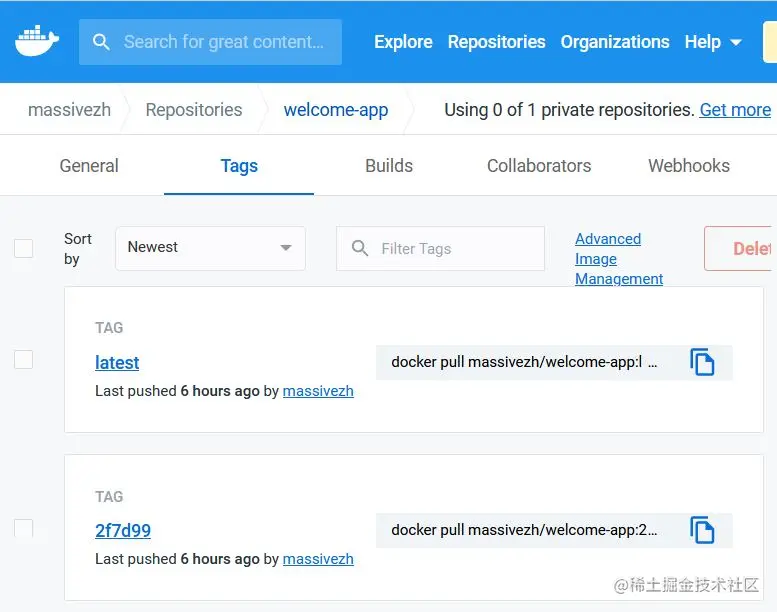Viewport: 777px width, 612px height.
Task: Tick the select-all tags checkbox
Action: pyautogui.click(x=24, y=248)
